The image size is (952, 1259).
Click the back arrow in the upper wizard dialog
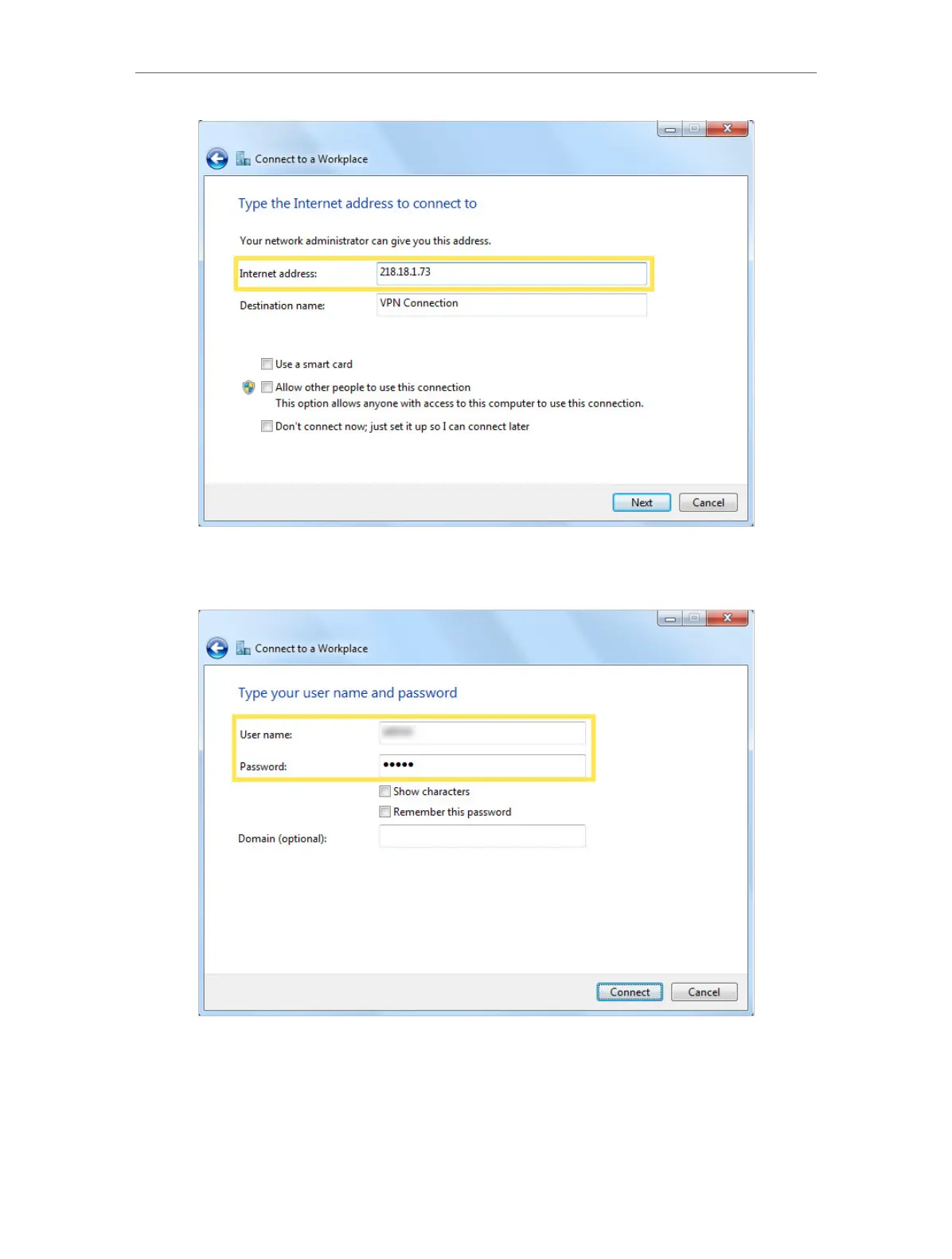[217, 158]
